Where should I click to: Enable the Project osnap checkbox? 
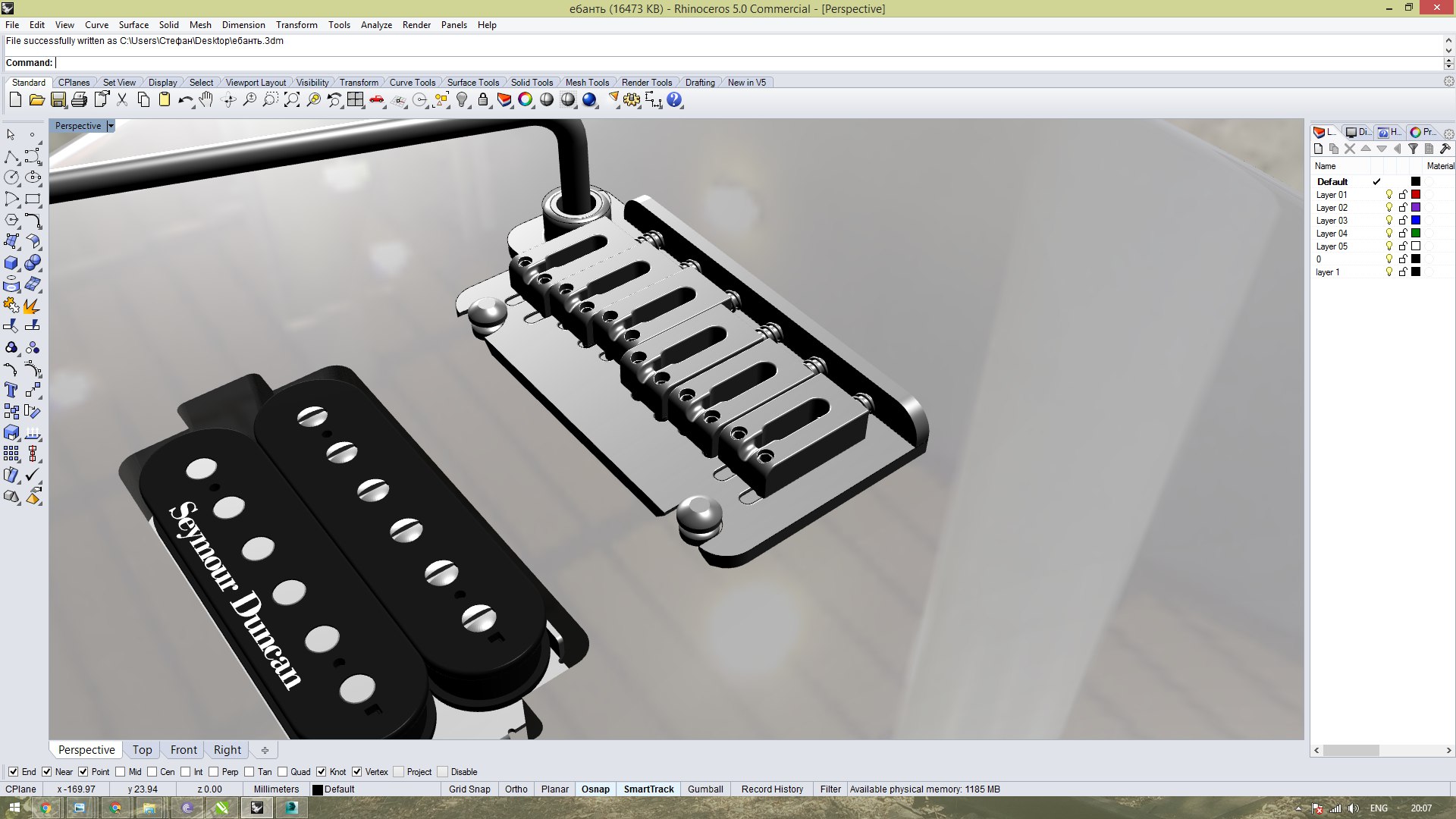point(398,772)
